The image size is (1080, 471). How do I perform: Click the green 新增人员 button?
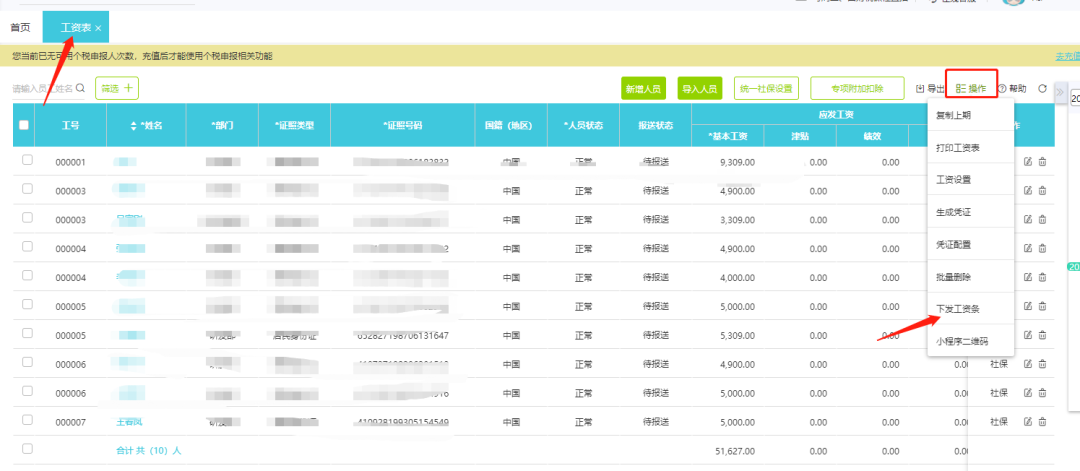pyautogui.click(x=643, y=89)
